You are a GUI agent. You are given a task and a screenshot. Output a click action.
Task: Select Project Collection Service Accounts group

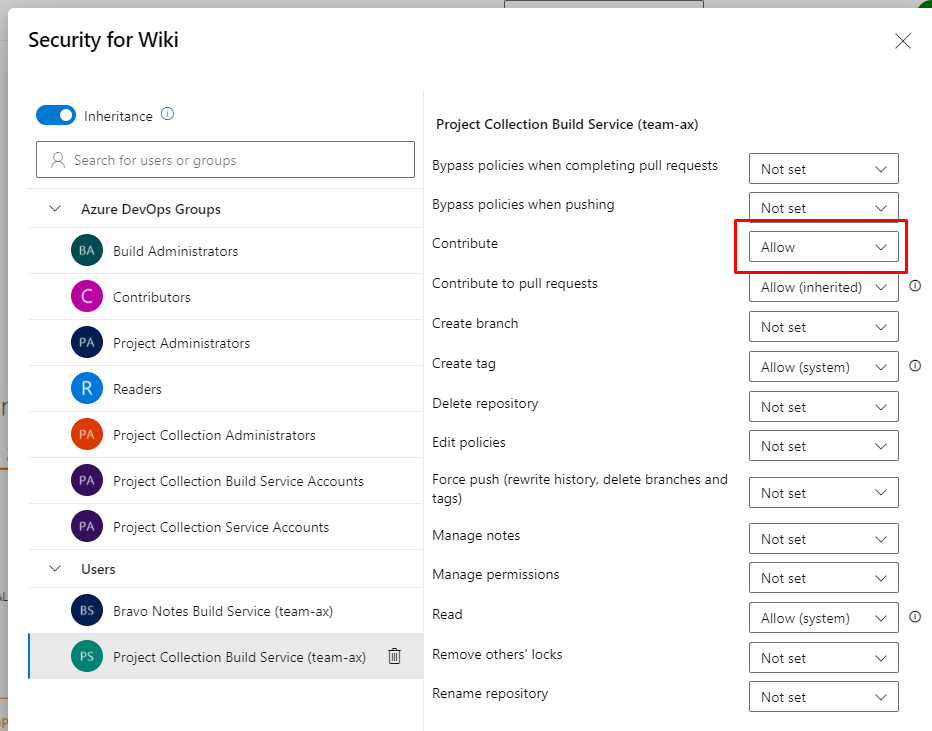click(x=226, y=527)
